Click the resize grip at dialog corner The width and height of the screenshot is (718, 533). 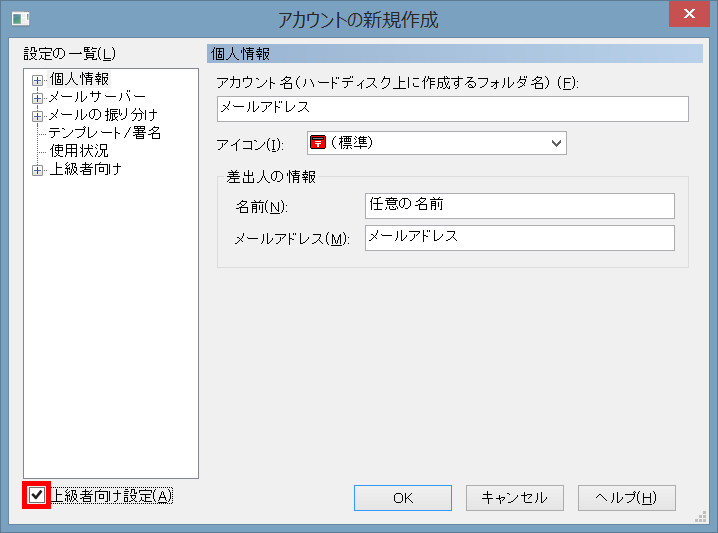coord(701,517)
